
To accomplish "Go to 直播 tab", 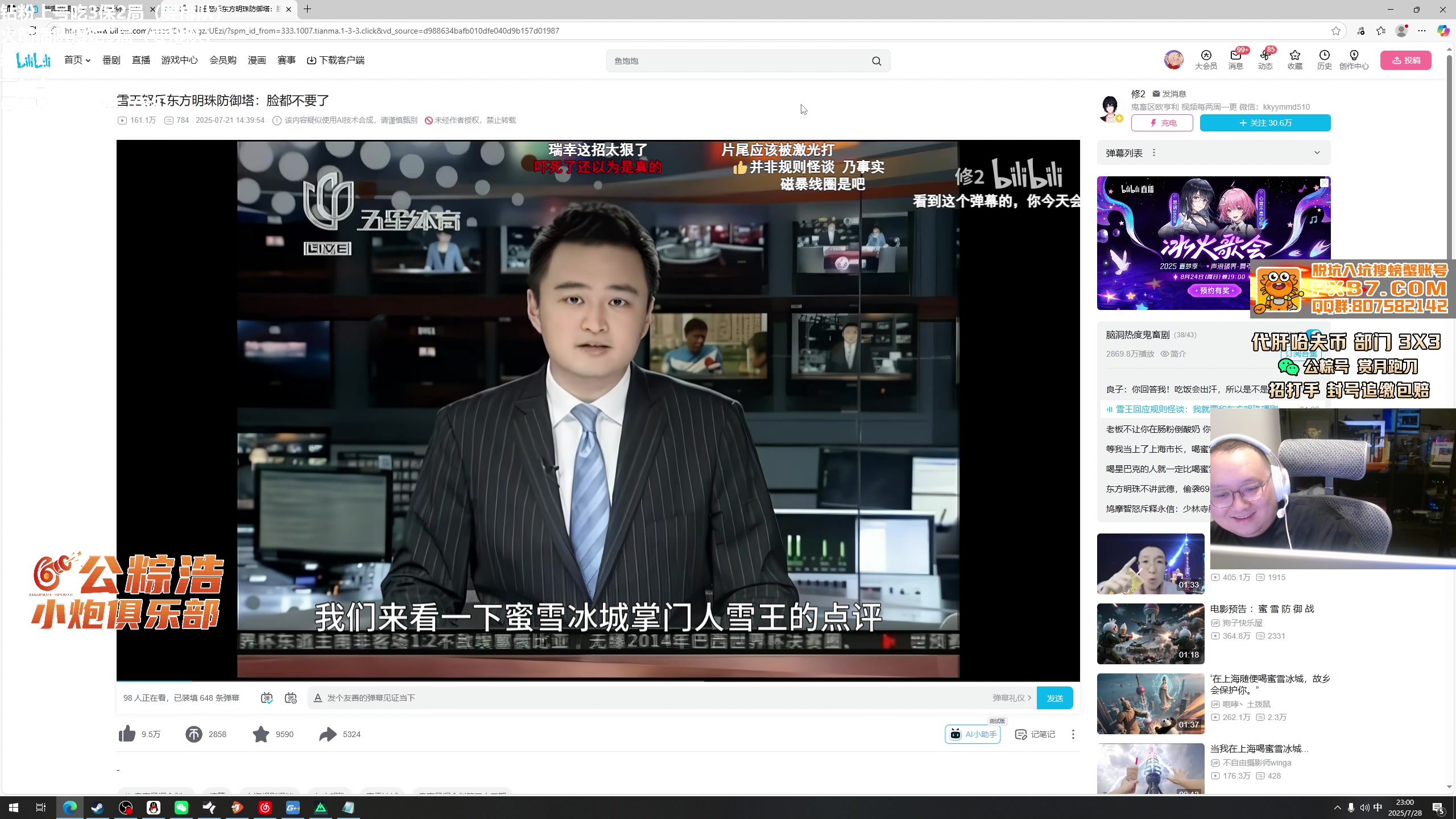I will pos(141,60).
